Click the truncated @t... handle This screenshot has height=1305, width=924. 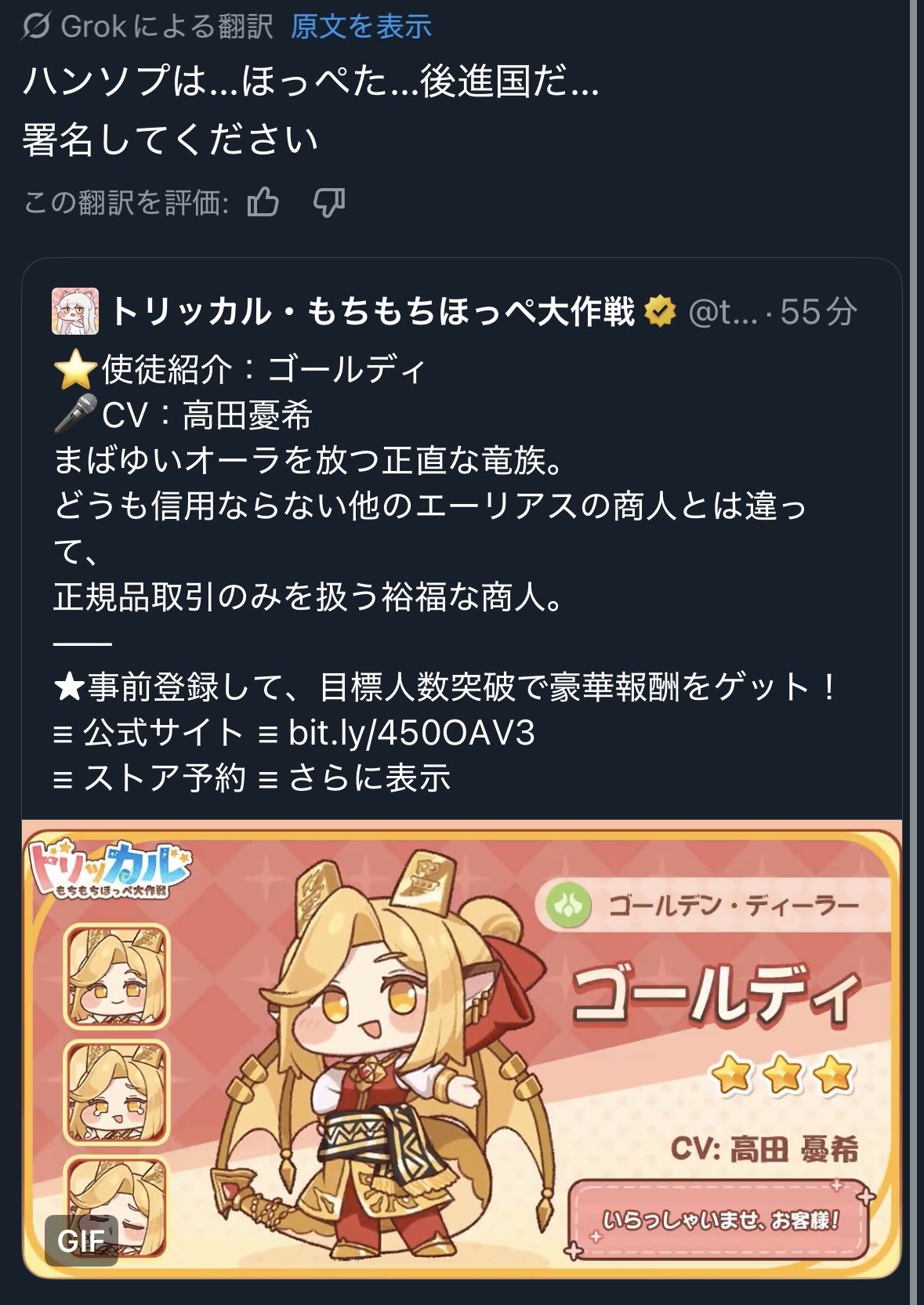coord(723,312)
